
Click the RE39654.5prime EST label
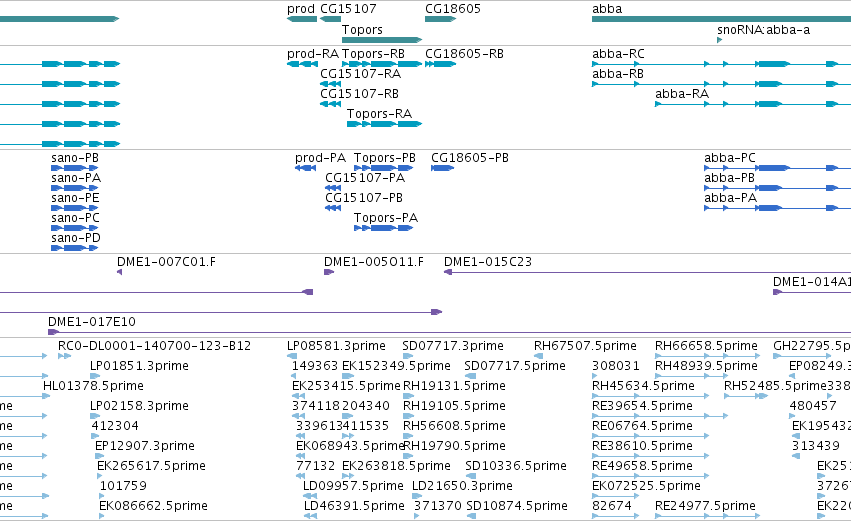[x=642, y=407]
